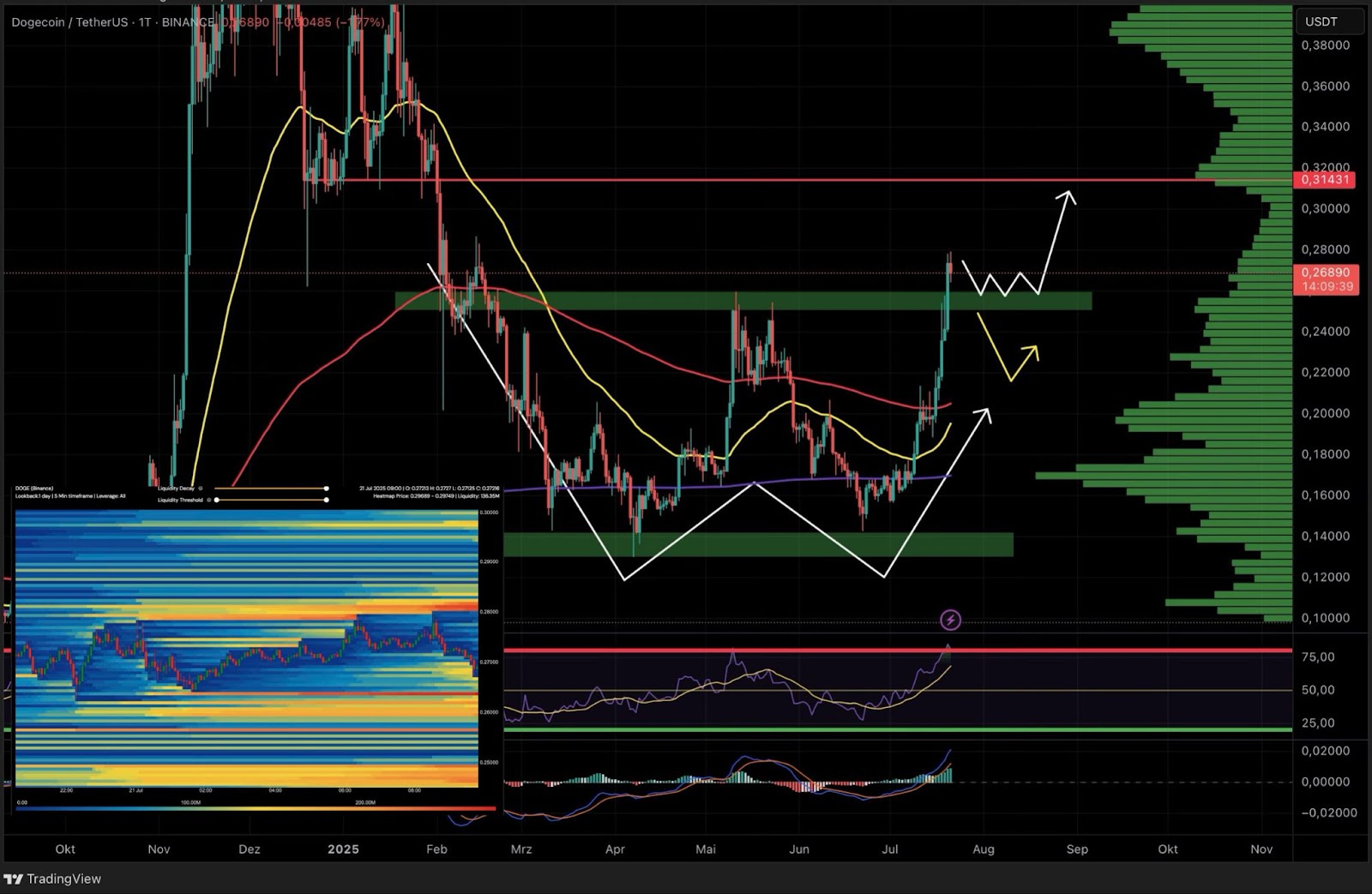Click the 0,30000 price axis label
This screenshot has height=894, width=1372.
click(1326, 208)
